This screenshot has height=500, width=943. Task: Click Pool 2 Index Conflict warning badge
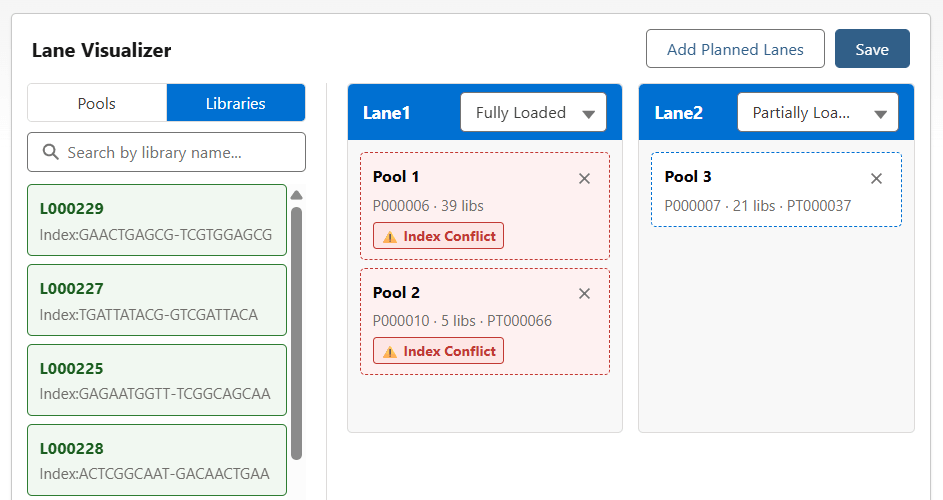coord(438,351)
